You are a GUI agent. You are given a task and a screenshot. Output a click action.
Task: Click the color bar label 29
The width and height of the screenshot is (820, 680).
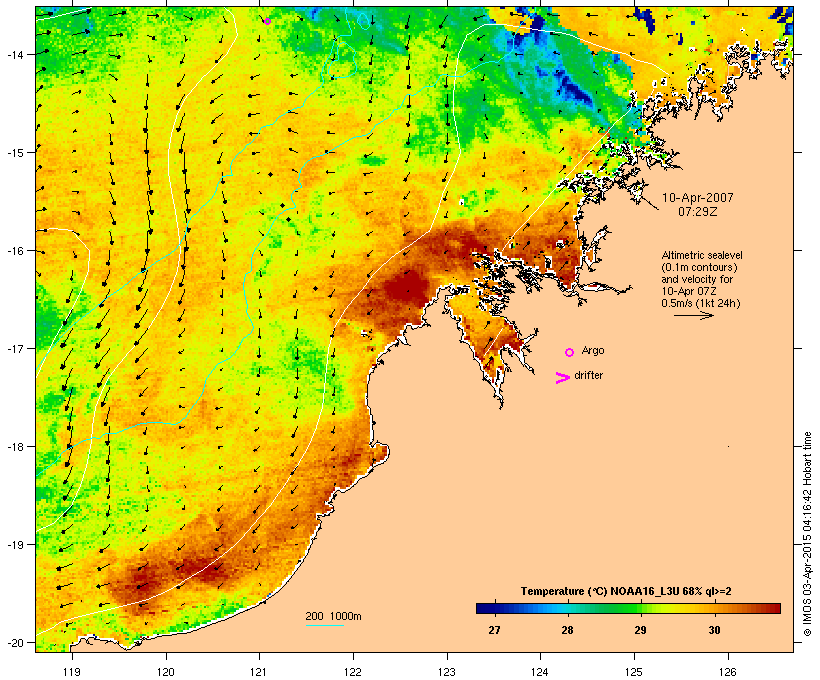tap(641, 630)
